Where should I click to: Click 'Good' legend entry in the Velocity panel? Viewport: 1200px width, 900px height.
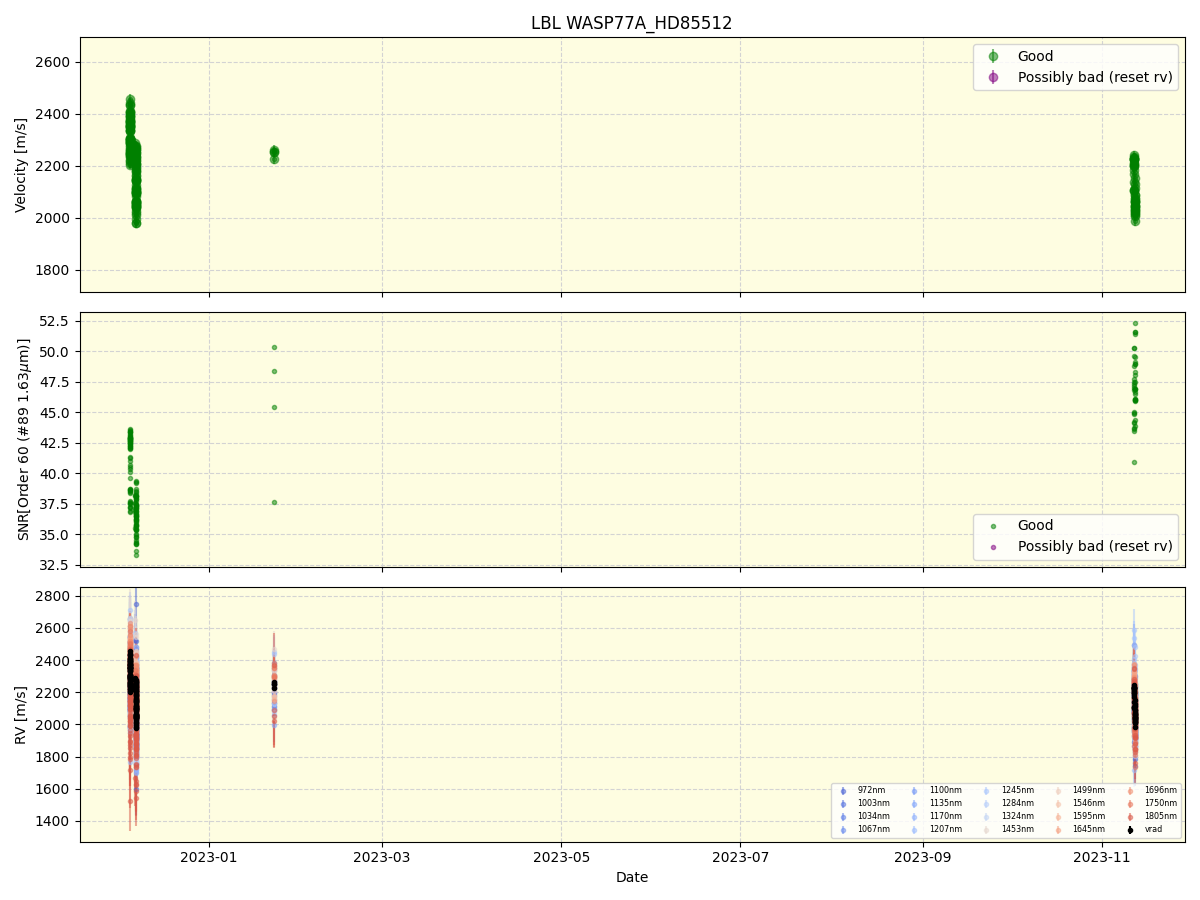click(1035, 56)
